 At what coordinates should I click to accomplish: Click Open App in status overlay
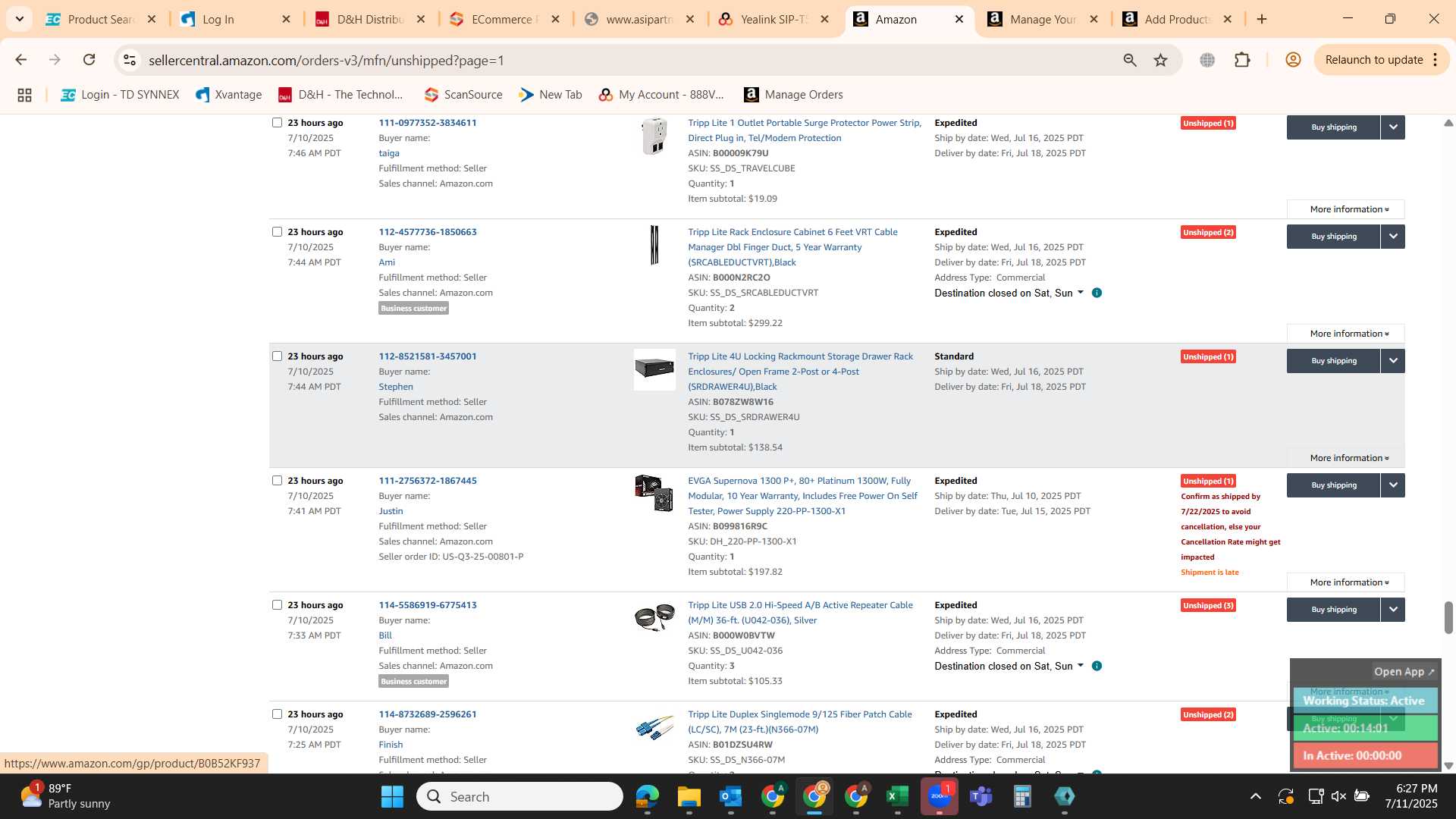tap(1404, 672)
